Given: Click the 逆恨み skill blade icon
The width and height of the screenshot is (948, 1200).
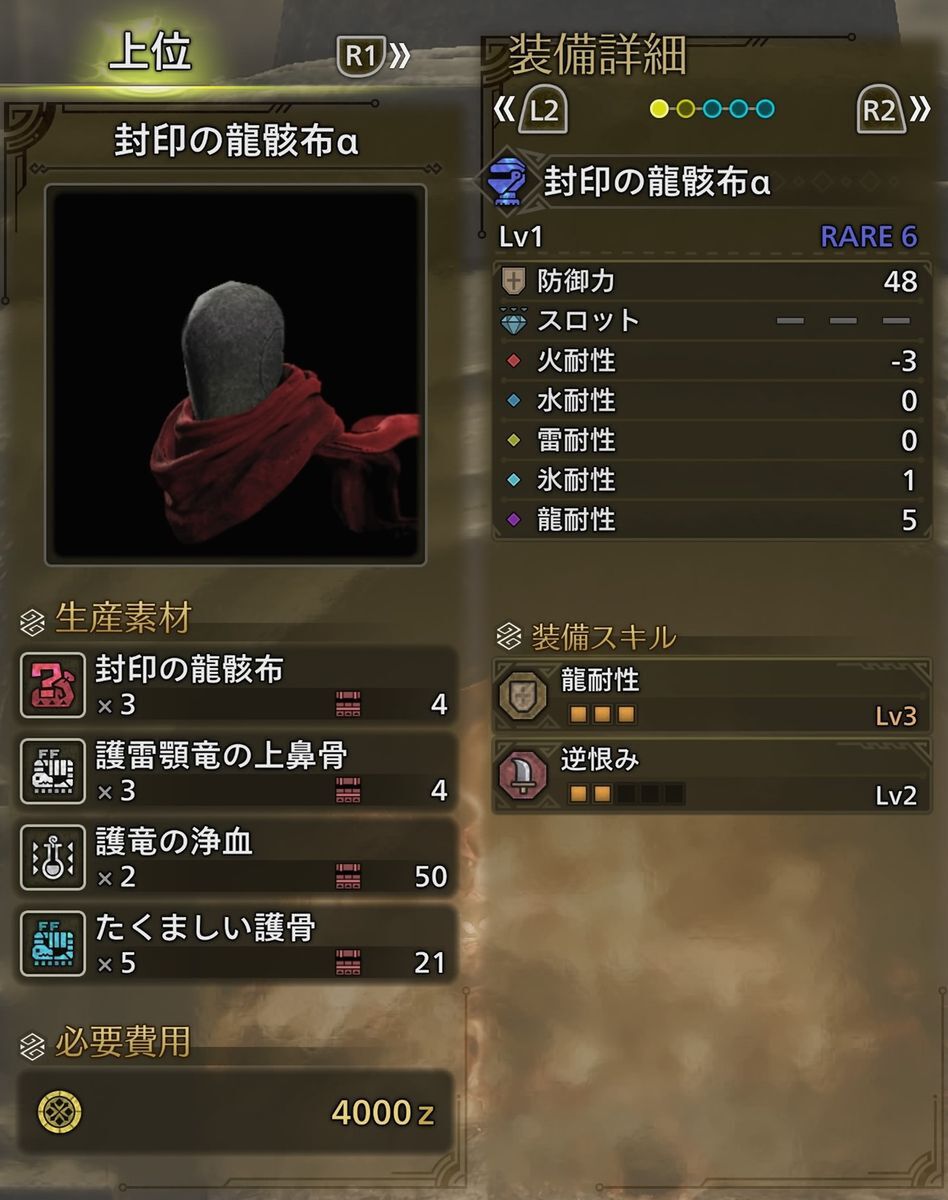Looking at the screenshot, I should click(524, 776).
